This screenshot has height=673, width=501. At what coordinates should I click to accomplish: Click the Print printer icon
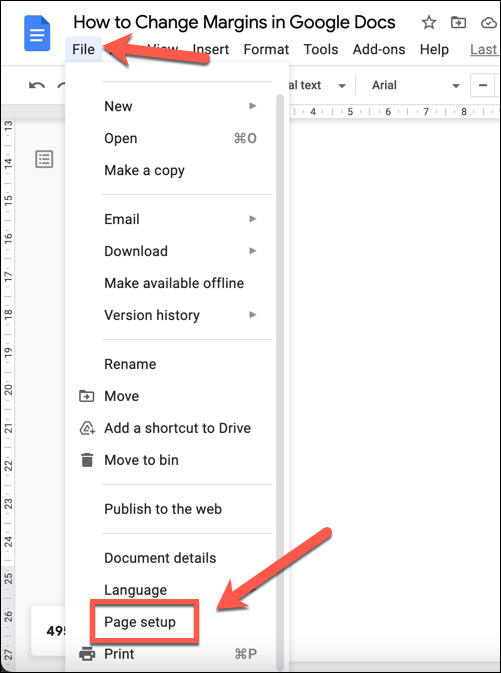87,654
